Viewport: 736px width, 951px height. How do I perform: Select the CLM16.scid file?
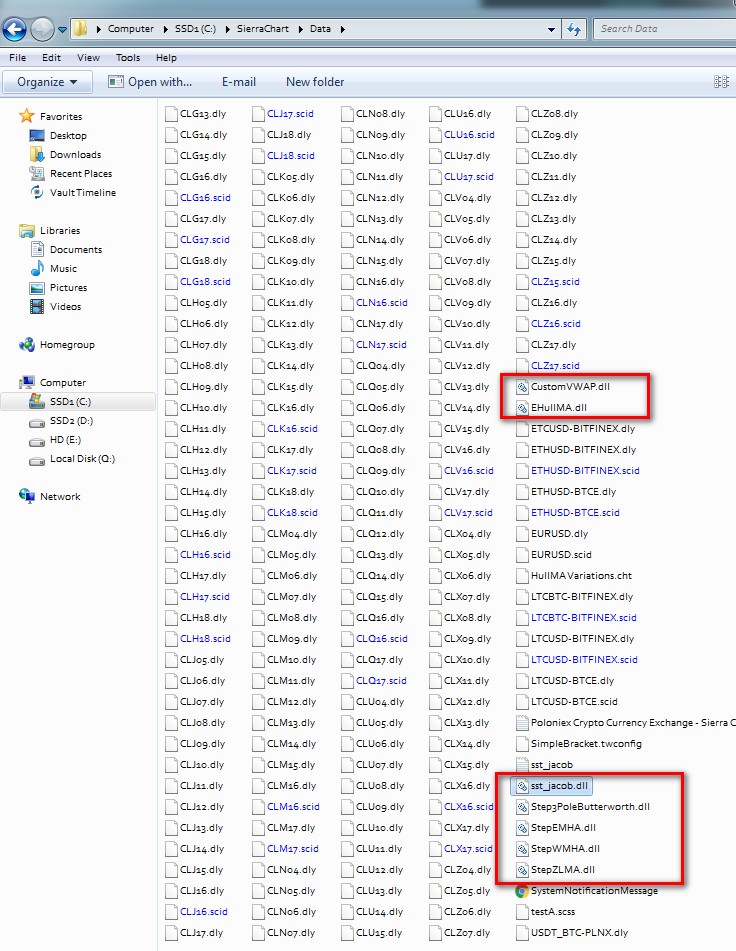point(286,807)
